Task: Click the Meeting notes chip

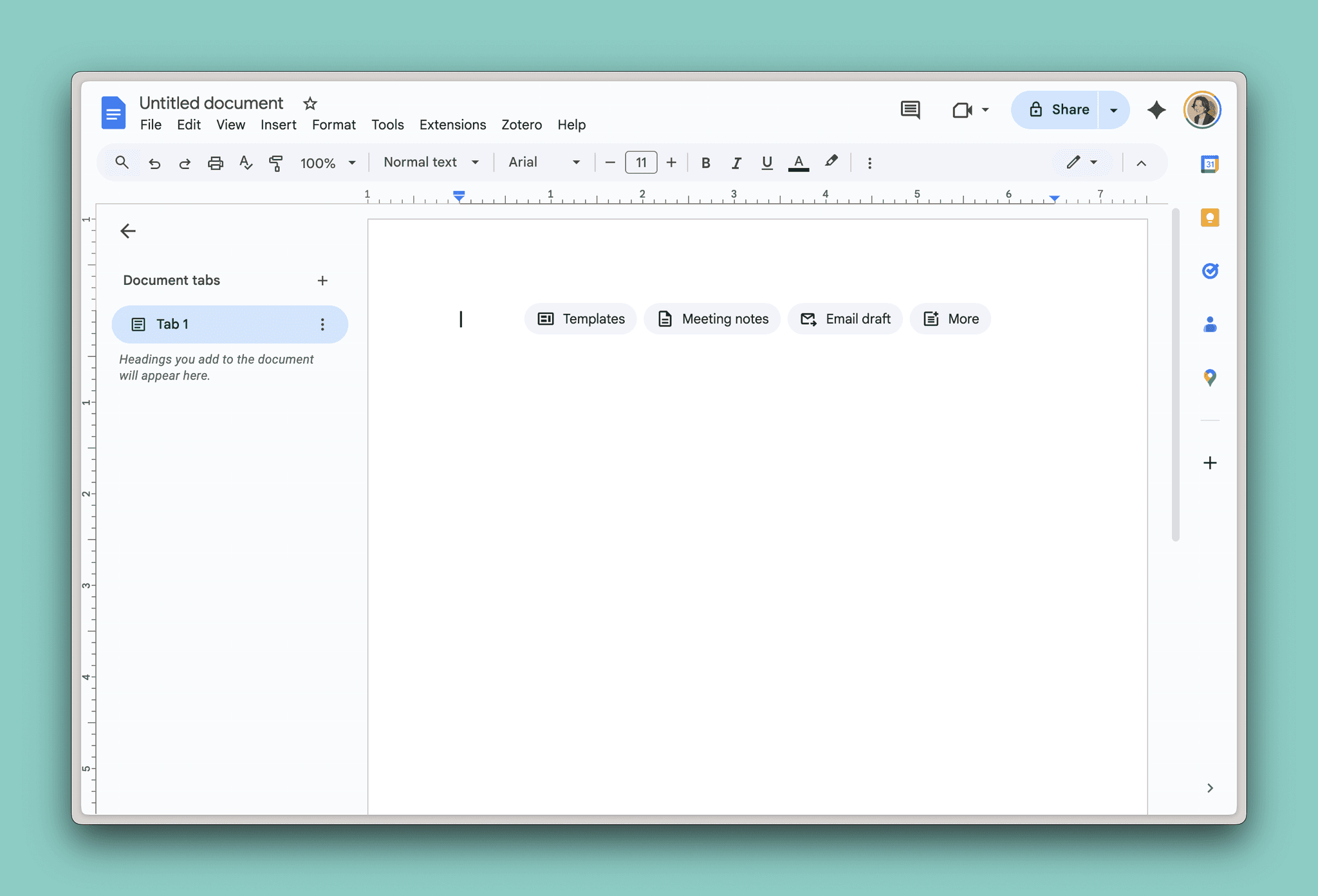Action: pyautogui.click(x=712, y=319)
